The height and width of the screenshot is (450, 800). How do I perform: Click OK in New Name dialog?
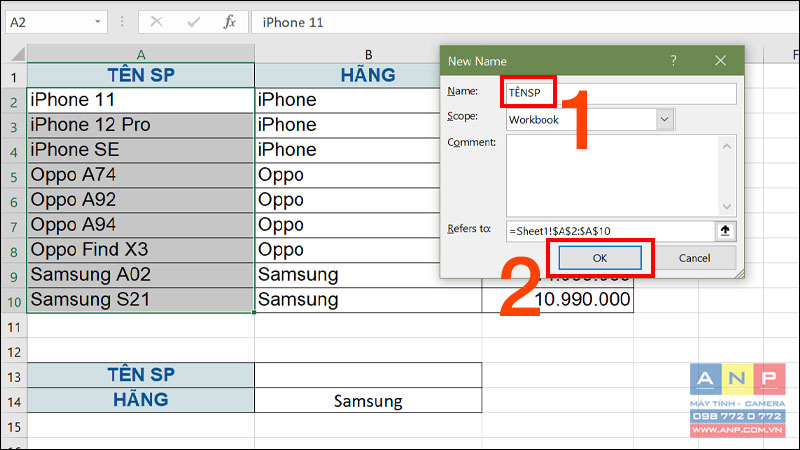600,258
